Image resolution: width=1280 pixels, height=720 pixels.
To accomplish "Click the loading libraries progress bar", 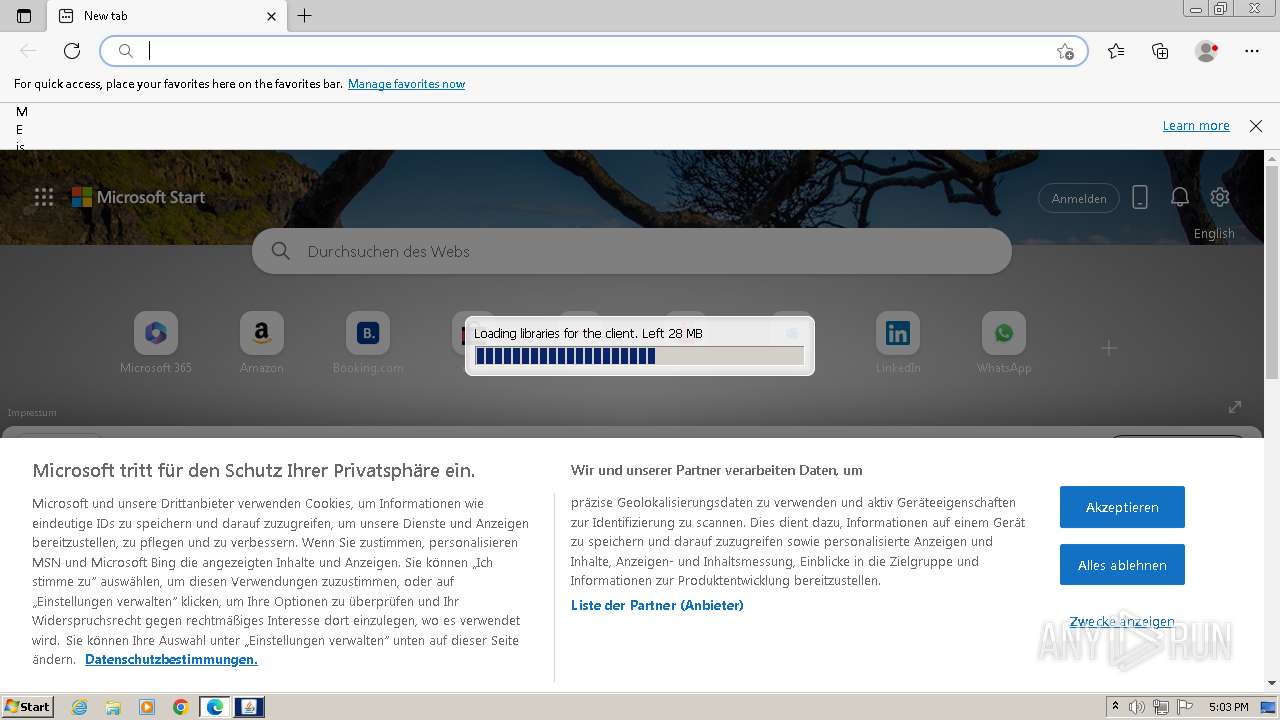I will click(639, 356).
